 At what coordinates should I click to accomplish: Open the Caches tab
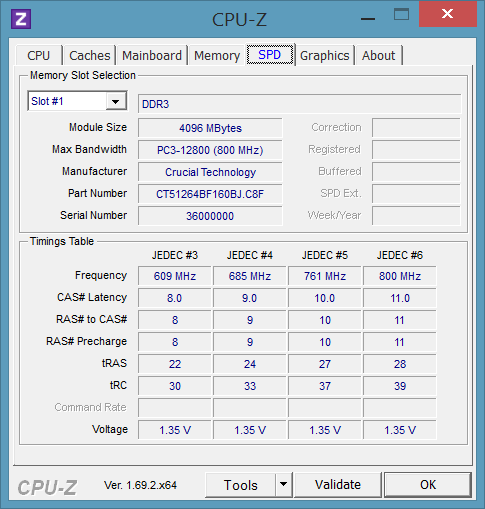[x=90, y=55]
